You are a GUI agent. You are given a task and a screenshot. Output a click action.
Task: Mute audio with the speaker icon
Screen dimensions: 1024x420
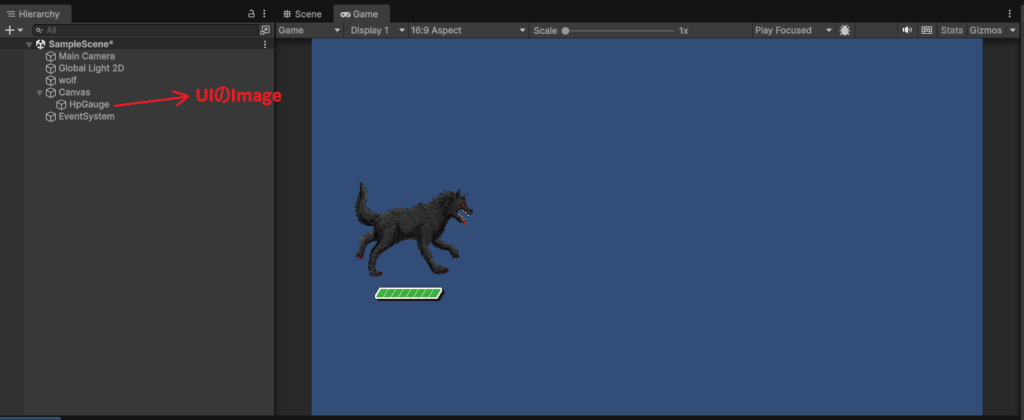tap(907, 30)
